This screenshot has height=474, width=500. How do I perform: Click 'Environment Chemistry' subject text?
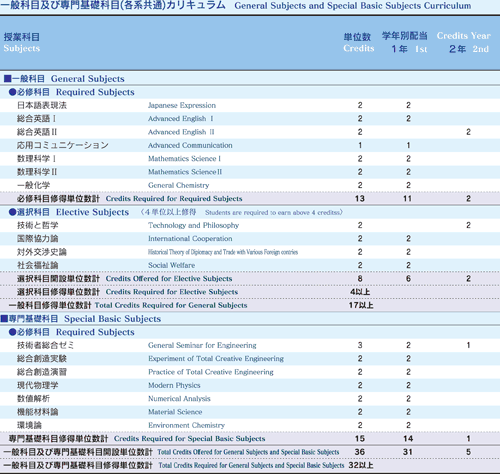(x=187, y=425)
